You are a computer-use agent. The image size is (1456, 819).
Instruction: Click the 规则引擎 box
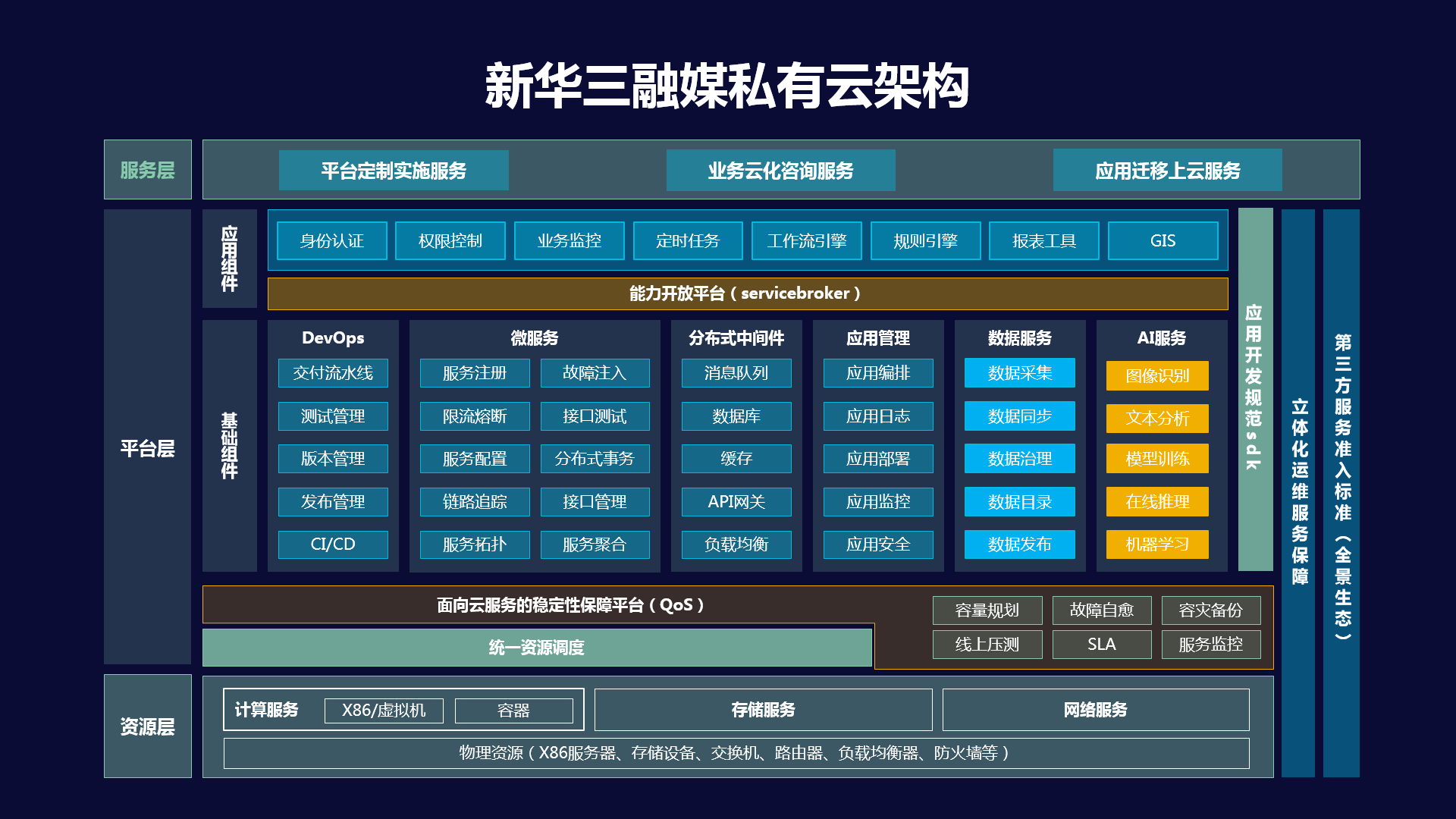(926, 240)
